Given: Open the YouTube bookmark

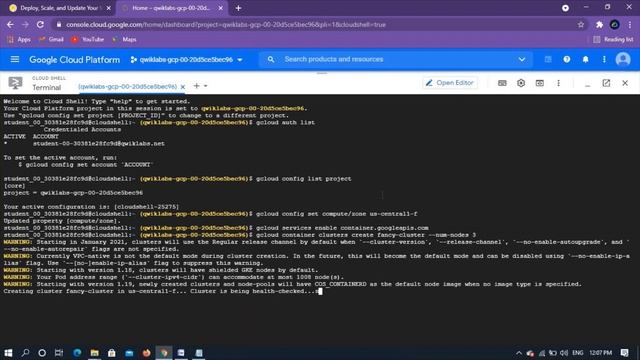Looking at the screenshot, I should [87, 40].
